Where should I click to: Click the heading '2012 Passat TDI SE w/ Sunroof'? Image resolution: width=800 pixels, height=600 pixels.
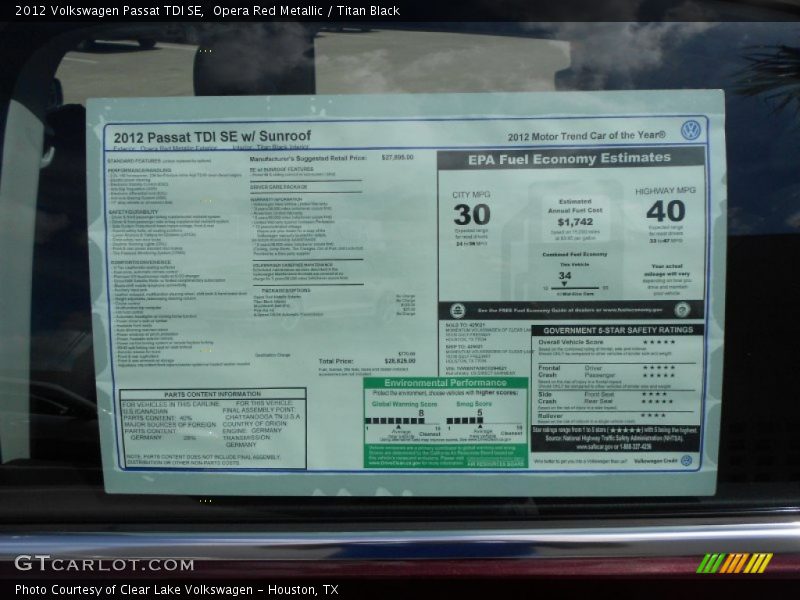tap(212, 137)
